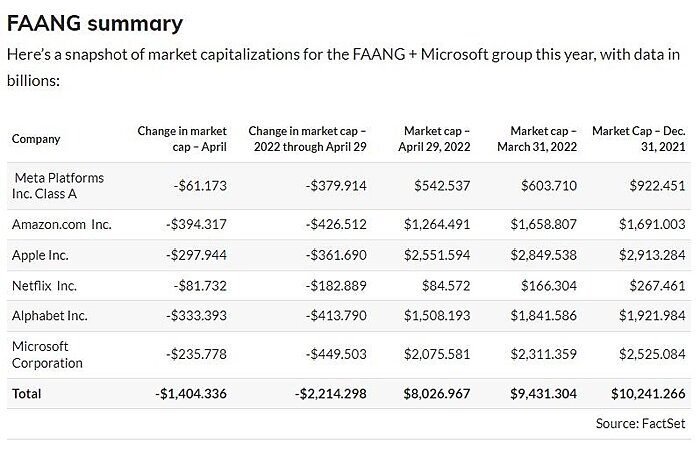Image resolution: width=700 pixels, height=451 pixels.
Task: Click the Company column header
Action: [36, 139]
